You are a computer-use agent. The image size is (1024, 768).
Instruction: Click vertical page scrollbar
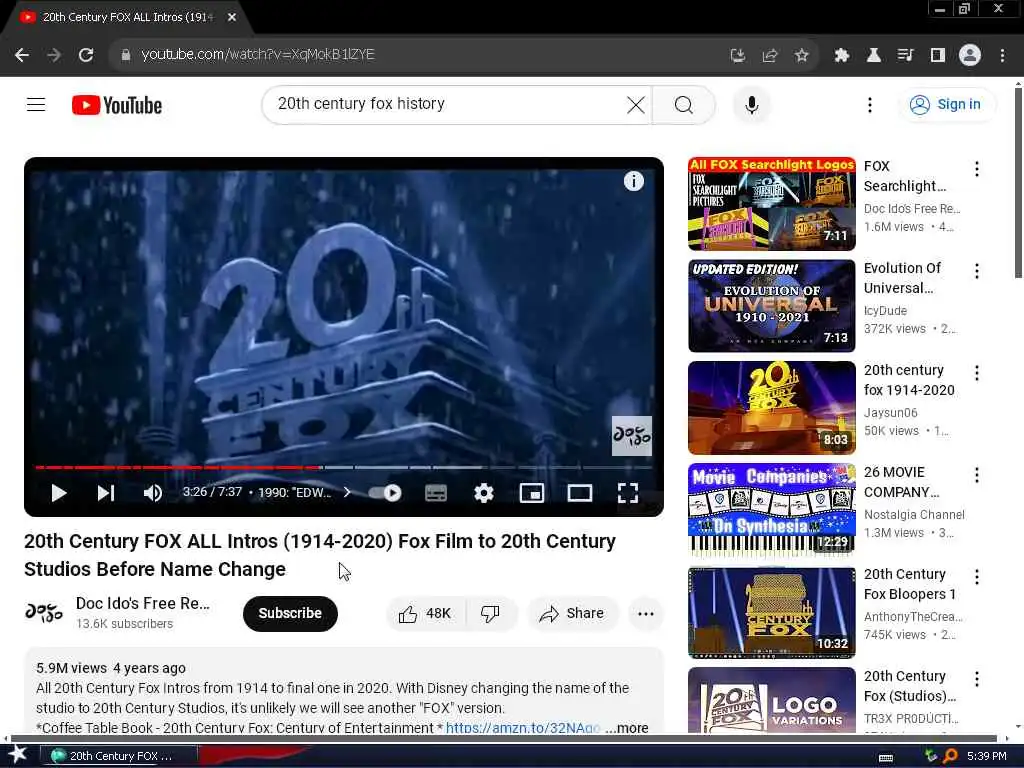(x=1018, y=183)
